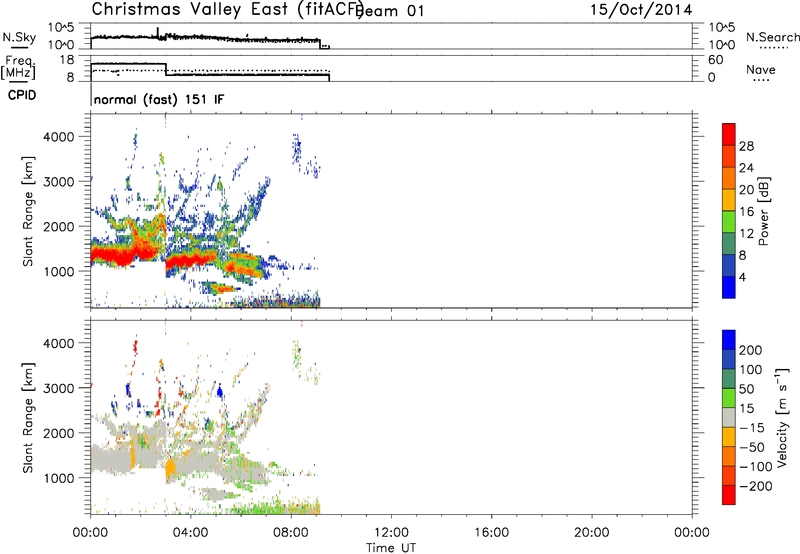Click the 'Christmas Valley East (fitACF)' plot title
Image resolution: width=800 pixels, height=554 pixels.
click(227, 9)
